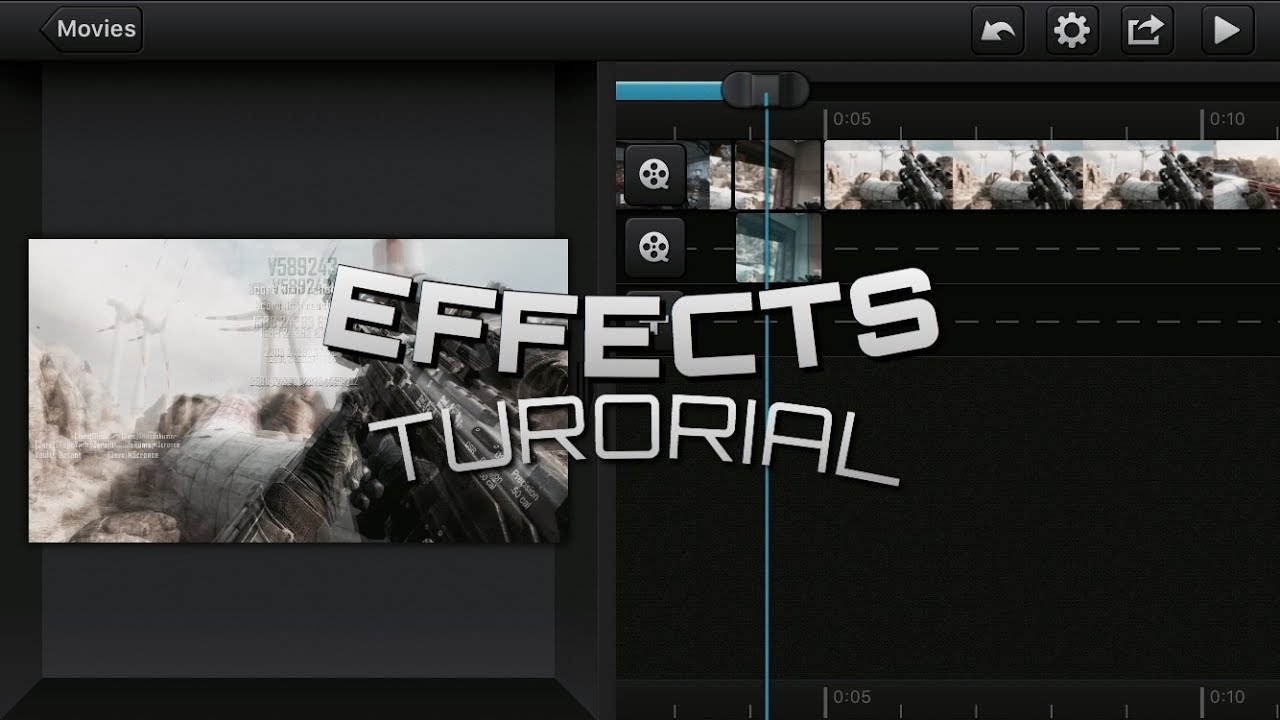Click the 0:05 marker on bottom ruler
The width and height of the screenshot is (1280, 720).
852,697
